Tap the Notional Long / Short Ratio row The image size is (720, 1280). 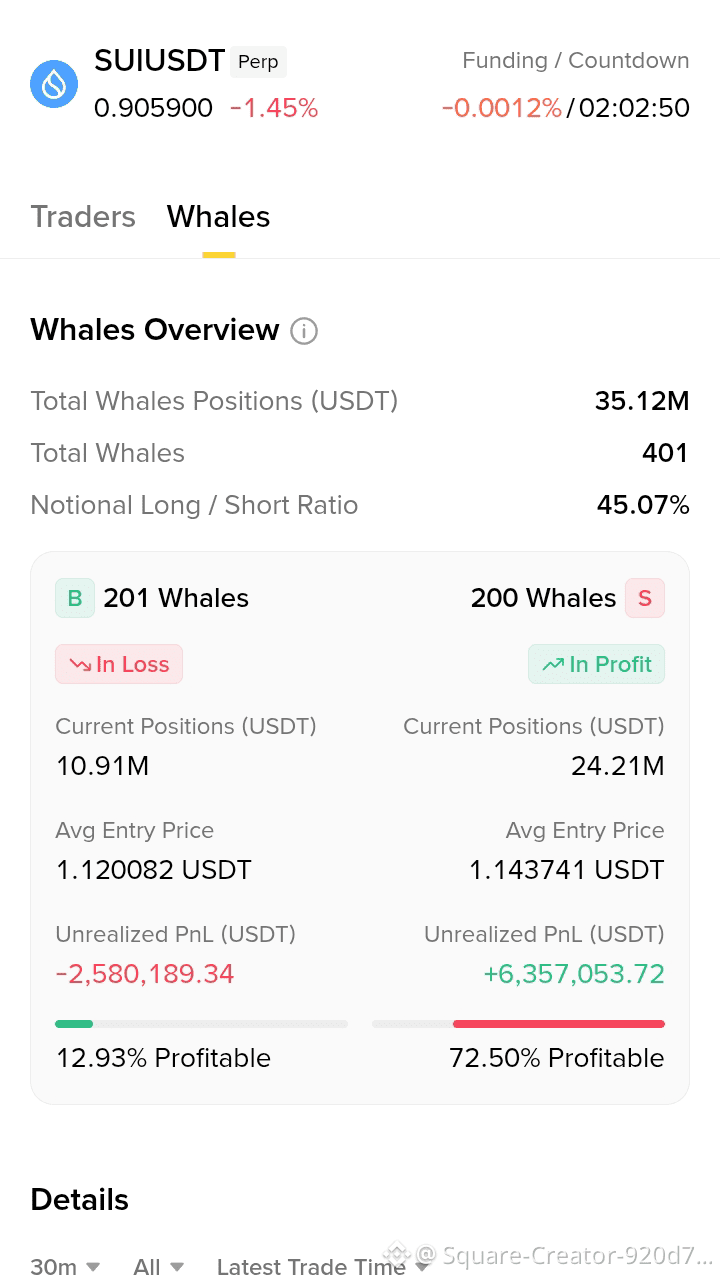360,505
